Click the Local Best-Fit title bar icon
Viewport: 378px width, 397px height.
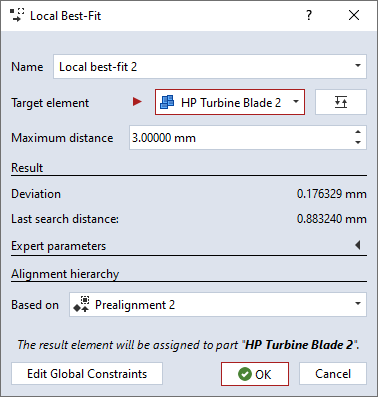pos(17,16)
